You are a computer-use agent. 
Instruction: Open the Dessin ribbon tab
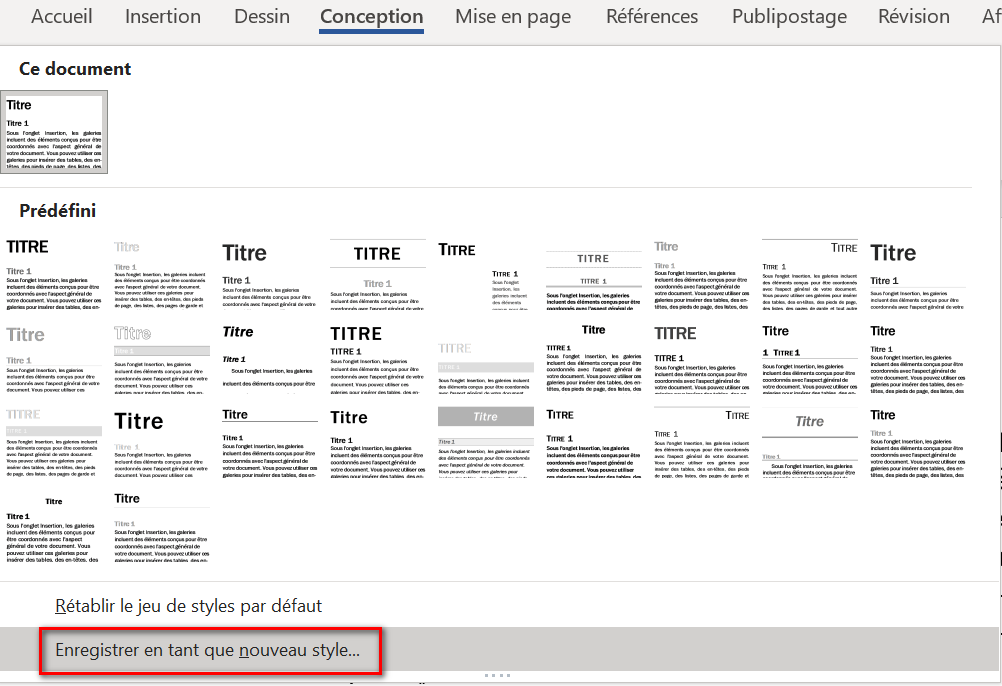tap(262, 17)
